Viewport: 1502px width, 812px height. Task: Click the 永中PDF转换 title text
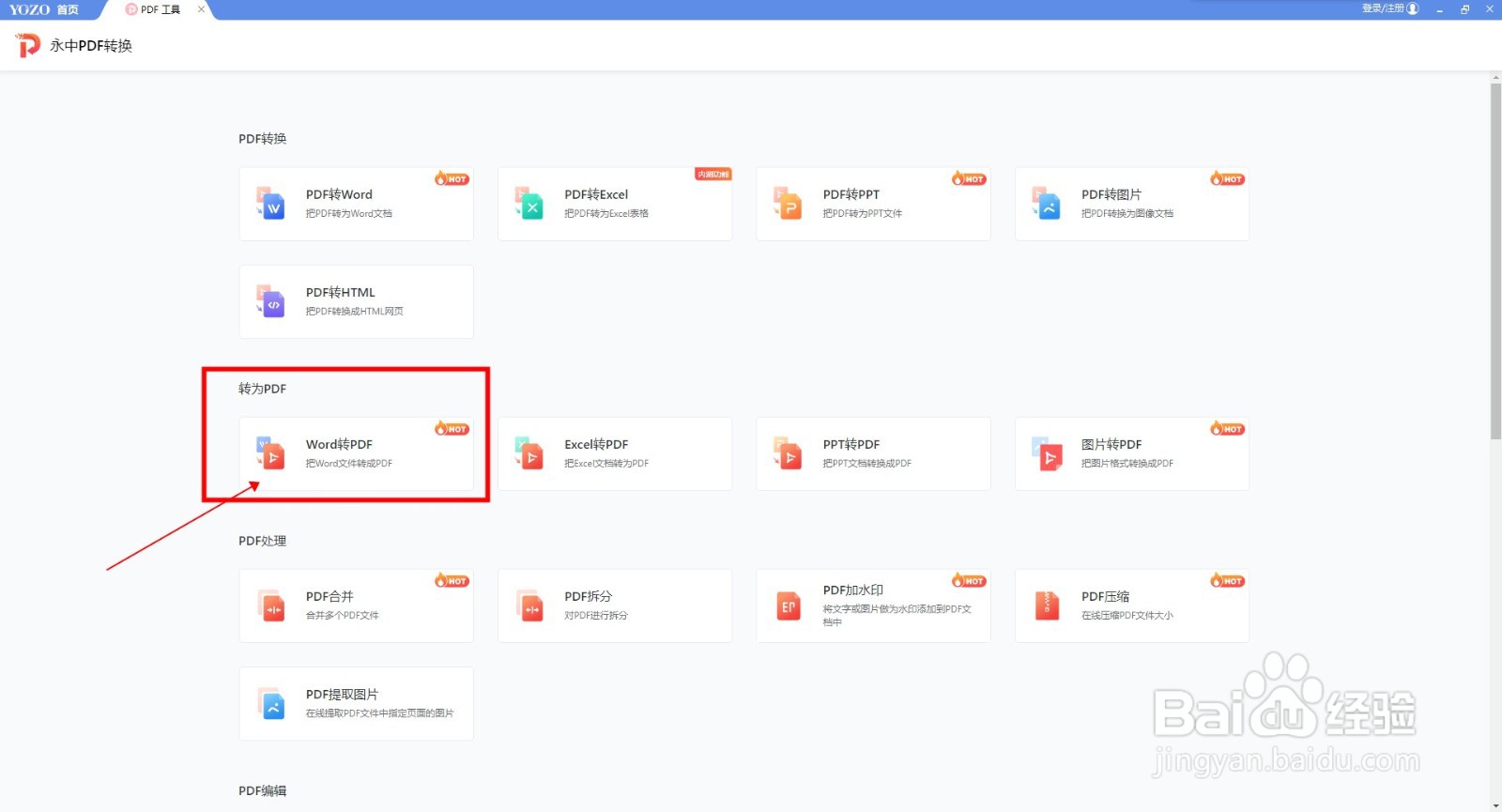coord(91,45)
